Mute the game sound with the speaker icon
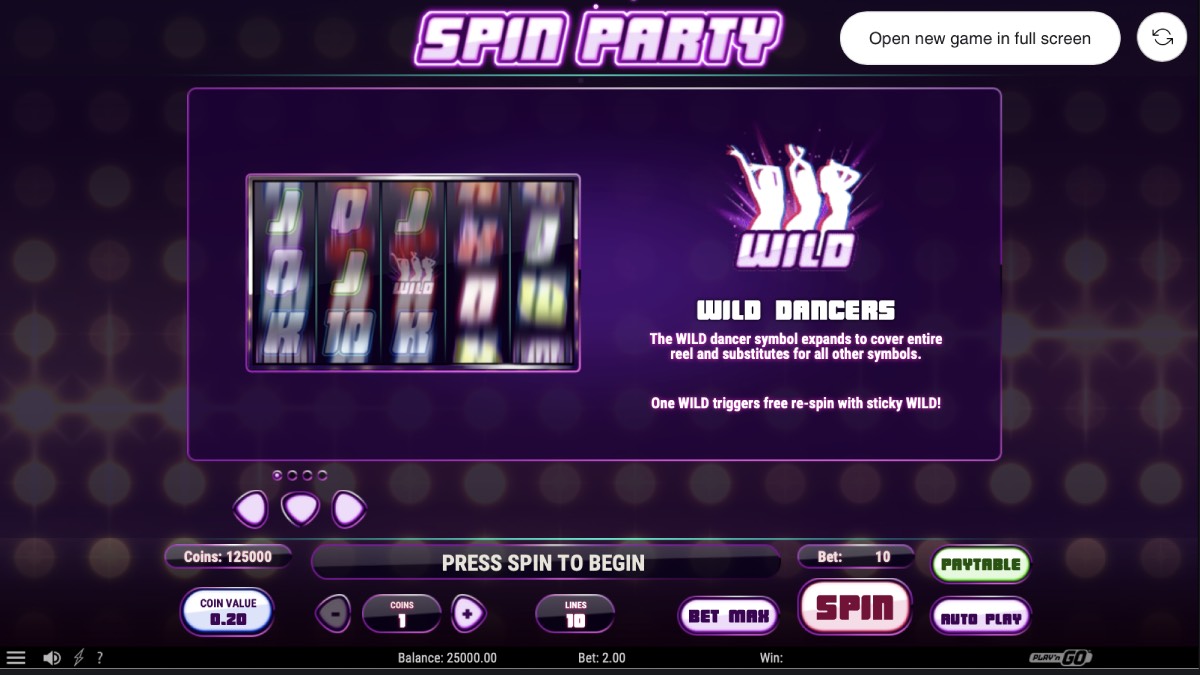The width and height of the screenshot is (1200, 675). [x=52, y=658]
